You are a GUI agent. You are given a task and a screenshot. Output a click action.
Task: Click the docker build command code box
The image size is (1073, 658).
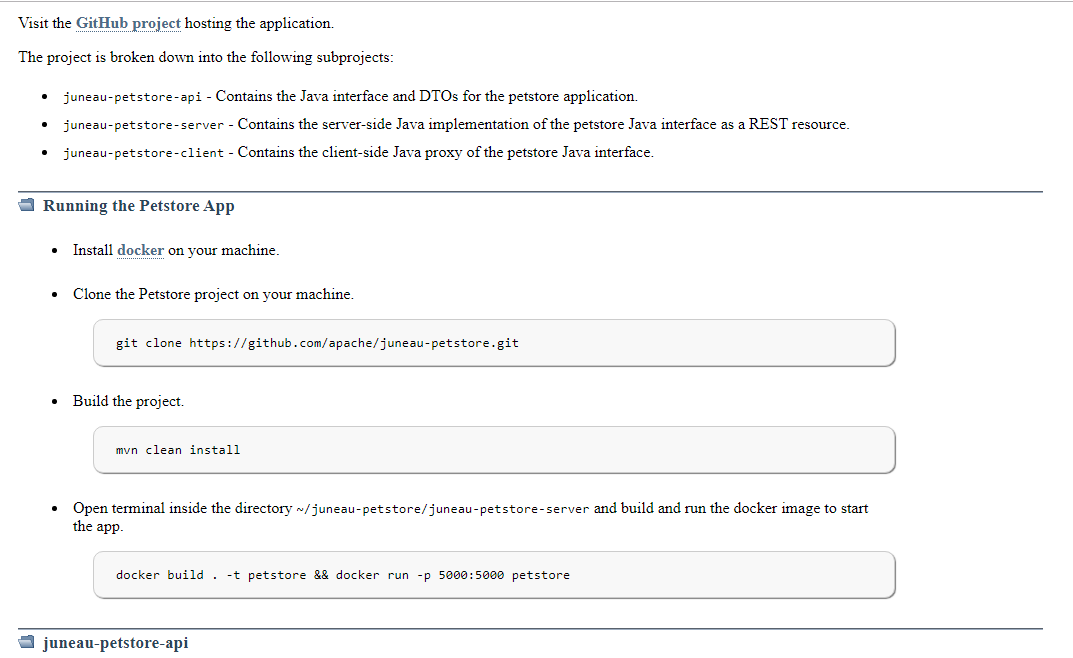coord(494,575)
